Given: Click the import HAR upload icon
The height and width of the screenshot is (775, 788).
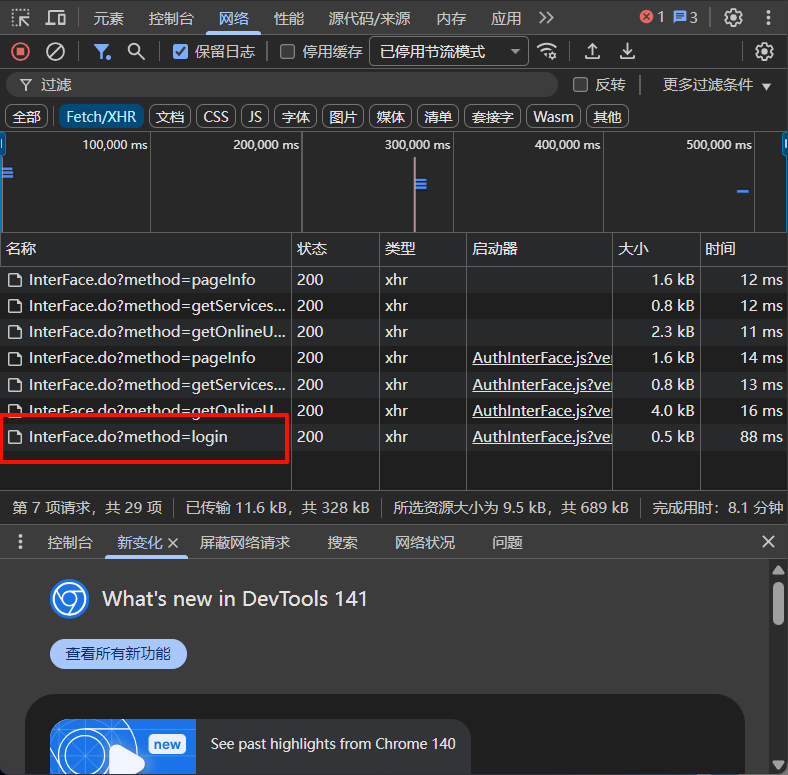Looking at the screenshot, I should pos(592,51).
